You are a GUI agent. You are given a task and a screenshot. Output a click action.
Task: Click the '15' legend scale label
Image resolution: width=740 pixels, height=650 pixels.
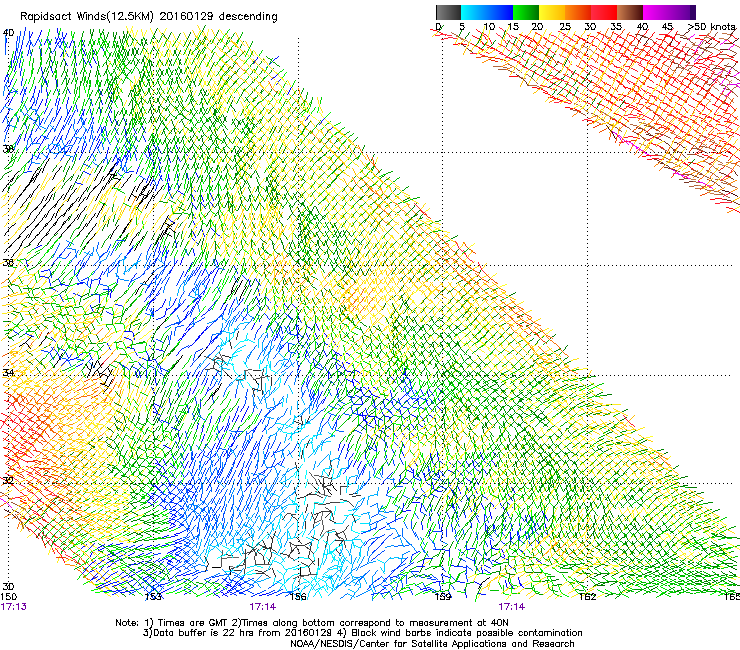pos(513,26)
